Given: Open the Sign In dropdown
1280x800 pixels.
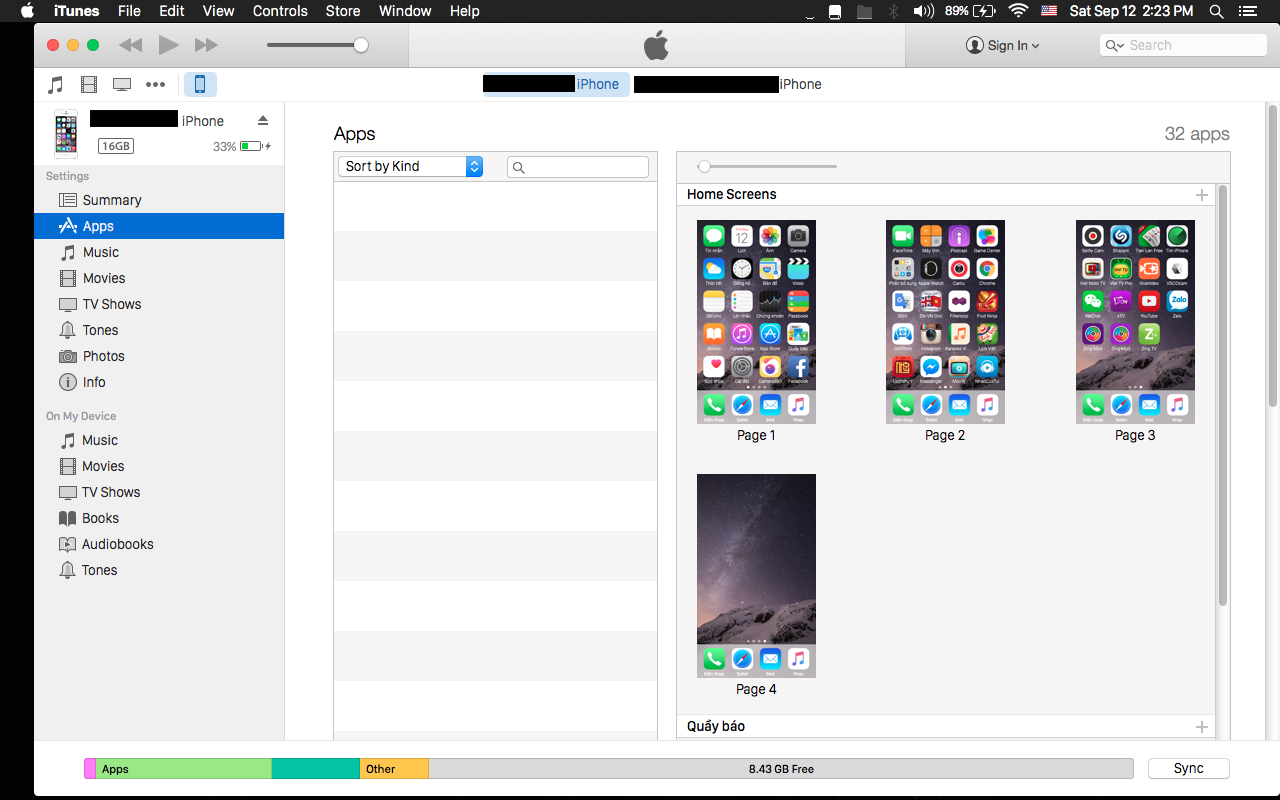Looking at the screenshot, I should point(1002,45).
